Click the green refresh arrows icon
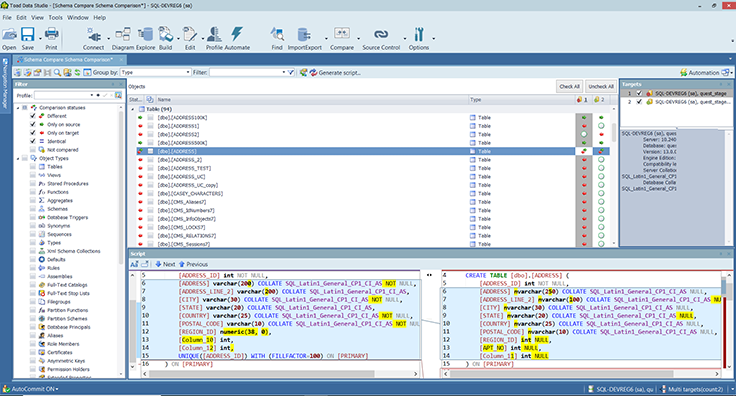 (x=77, y=72)
